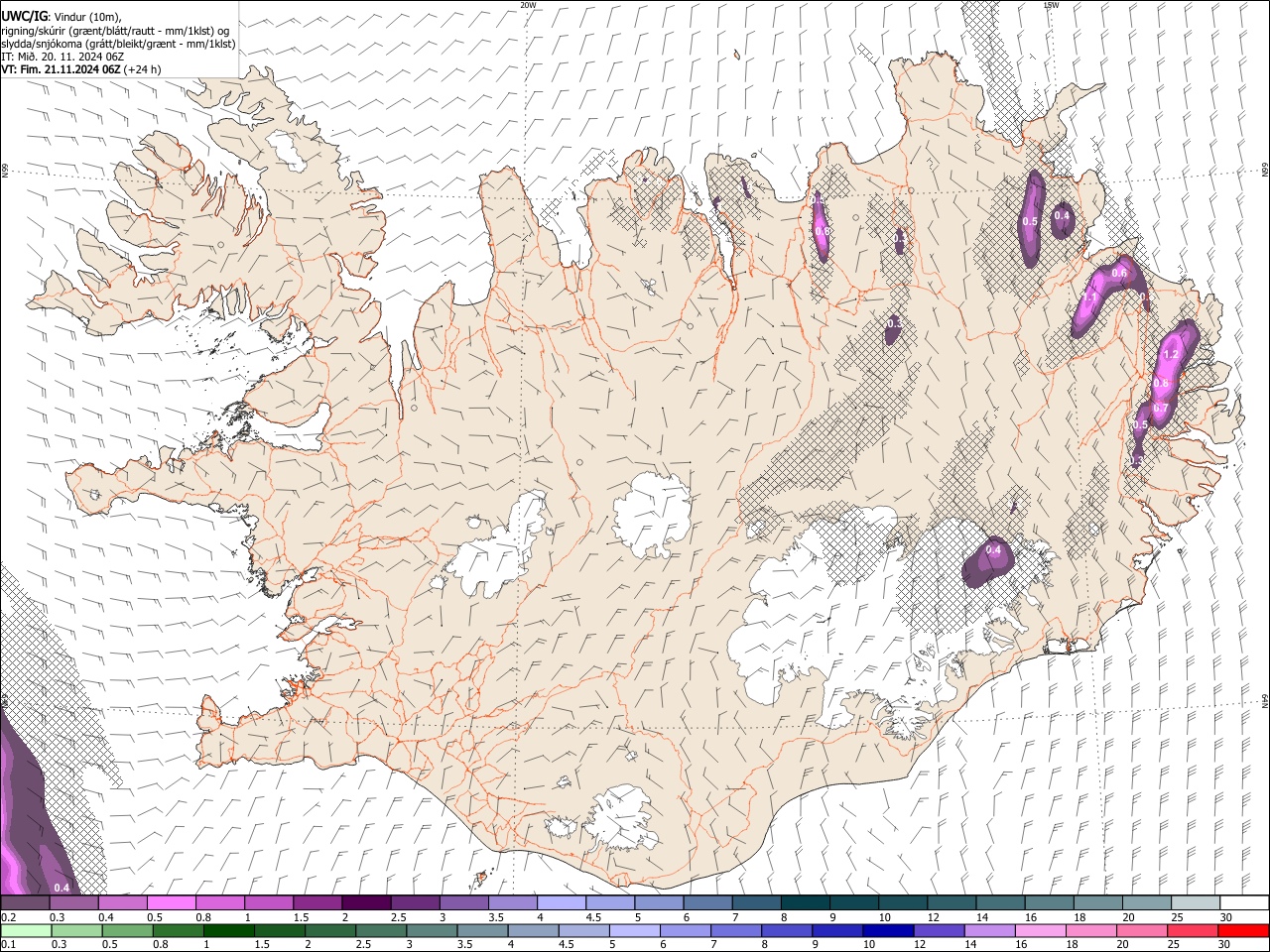
Task: Pick the upper-row lavender swatch between 4 and 4.5
Action: tap(561, 902)
